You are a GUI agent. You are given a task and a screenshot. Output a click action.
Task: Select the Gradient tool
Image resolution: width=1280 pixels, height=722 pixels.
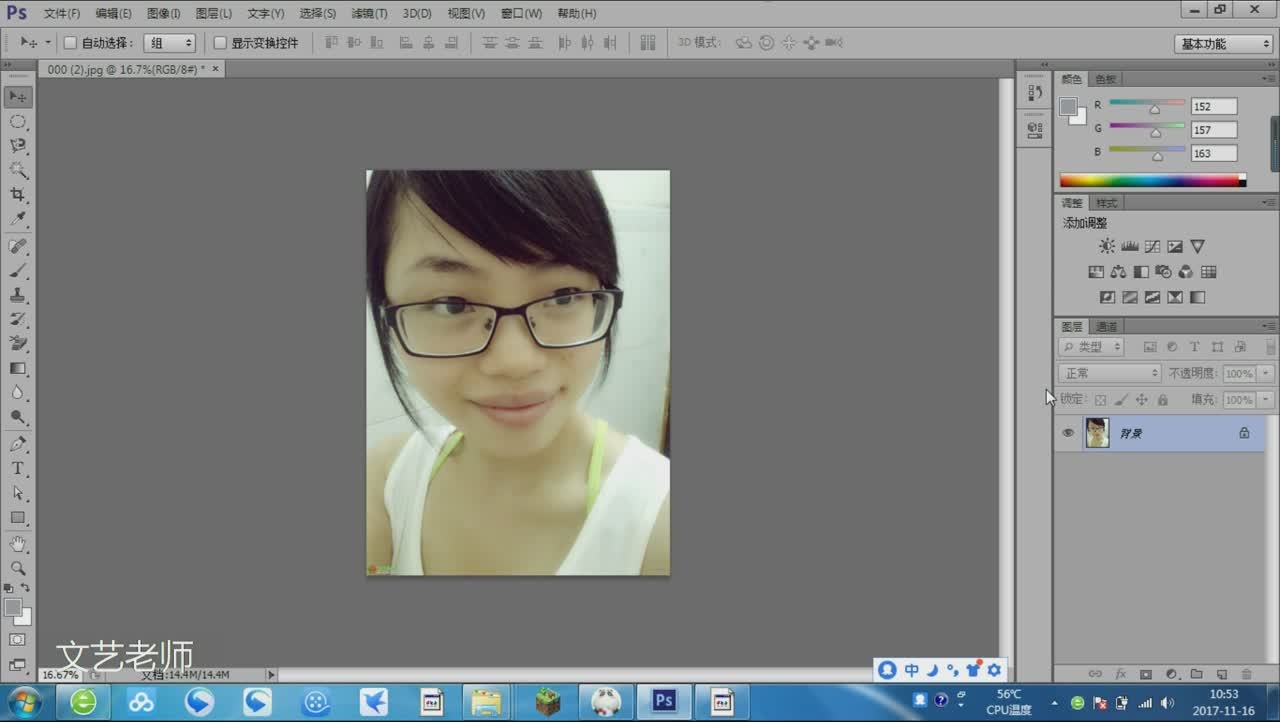pos(18,368)
